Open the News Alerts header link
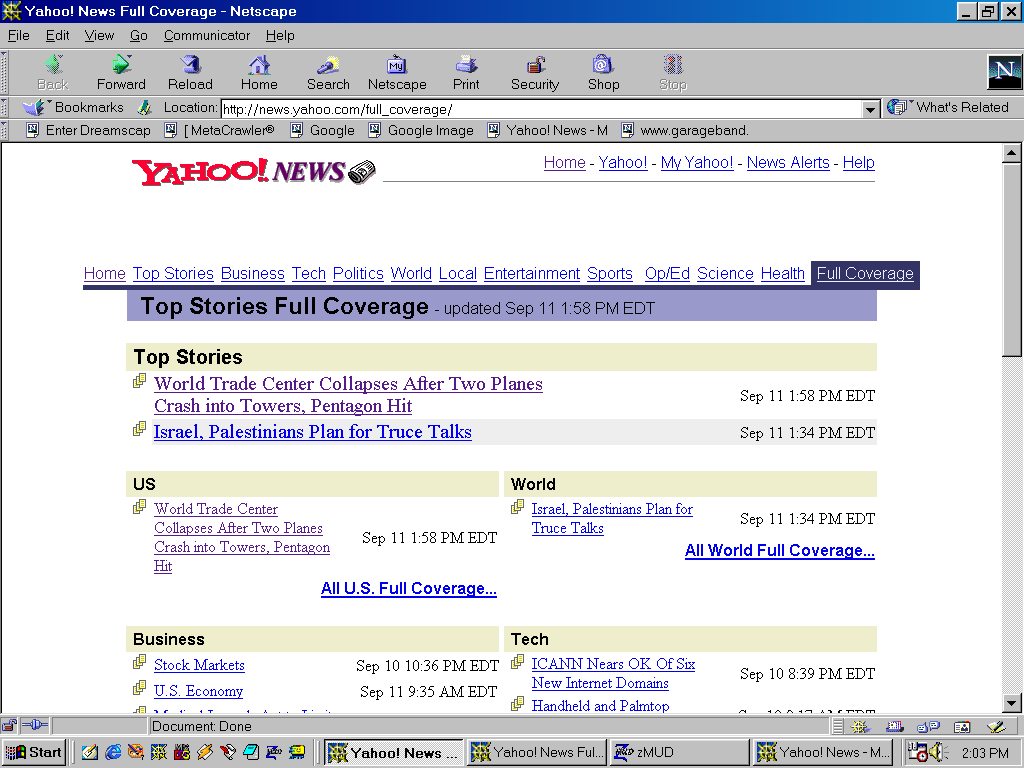Image resolution: width=1024 pixels, height=768 pixels. 788,163
